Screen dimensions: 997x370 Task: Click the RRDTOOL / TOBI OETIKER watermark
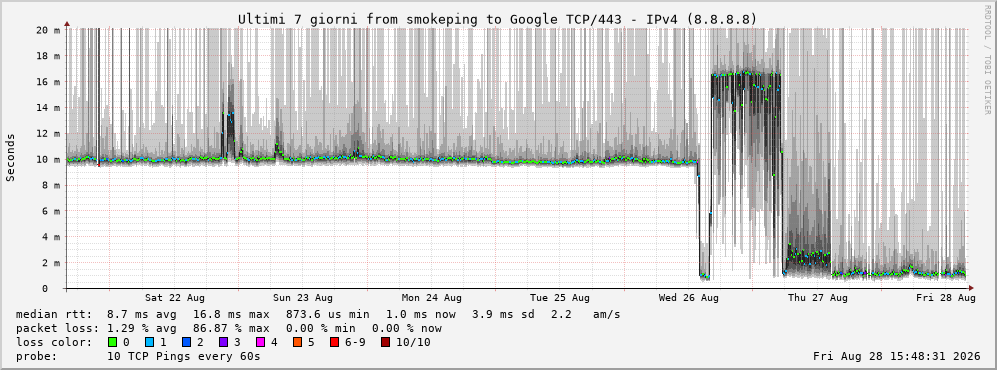(987, 59)
